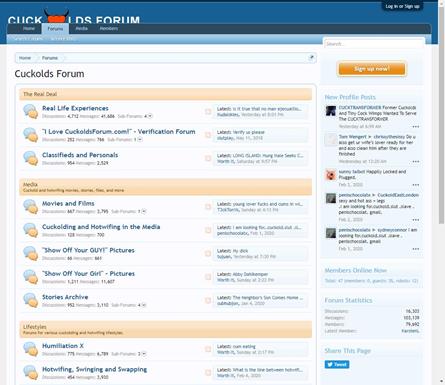Expand sub-forums list for Movies and Films
Screen dimensions: 445x385
coord(144,211)
